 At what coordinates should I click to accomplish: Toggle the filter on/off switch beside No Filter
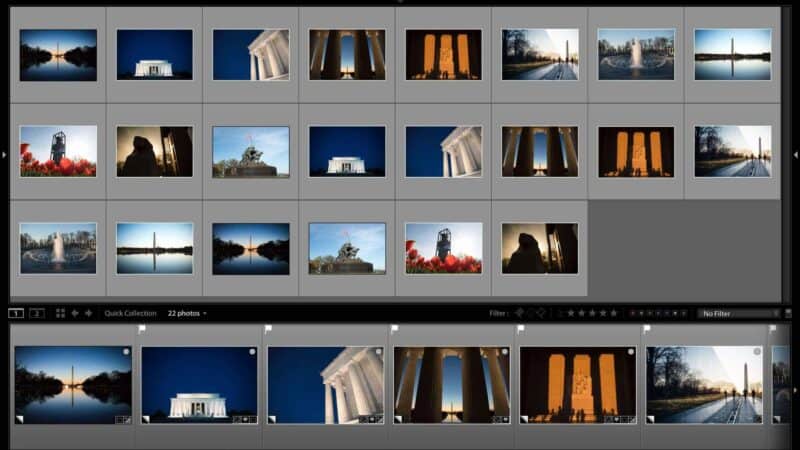(788, 313)
